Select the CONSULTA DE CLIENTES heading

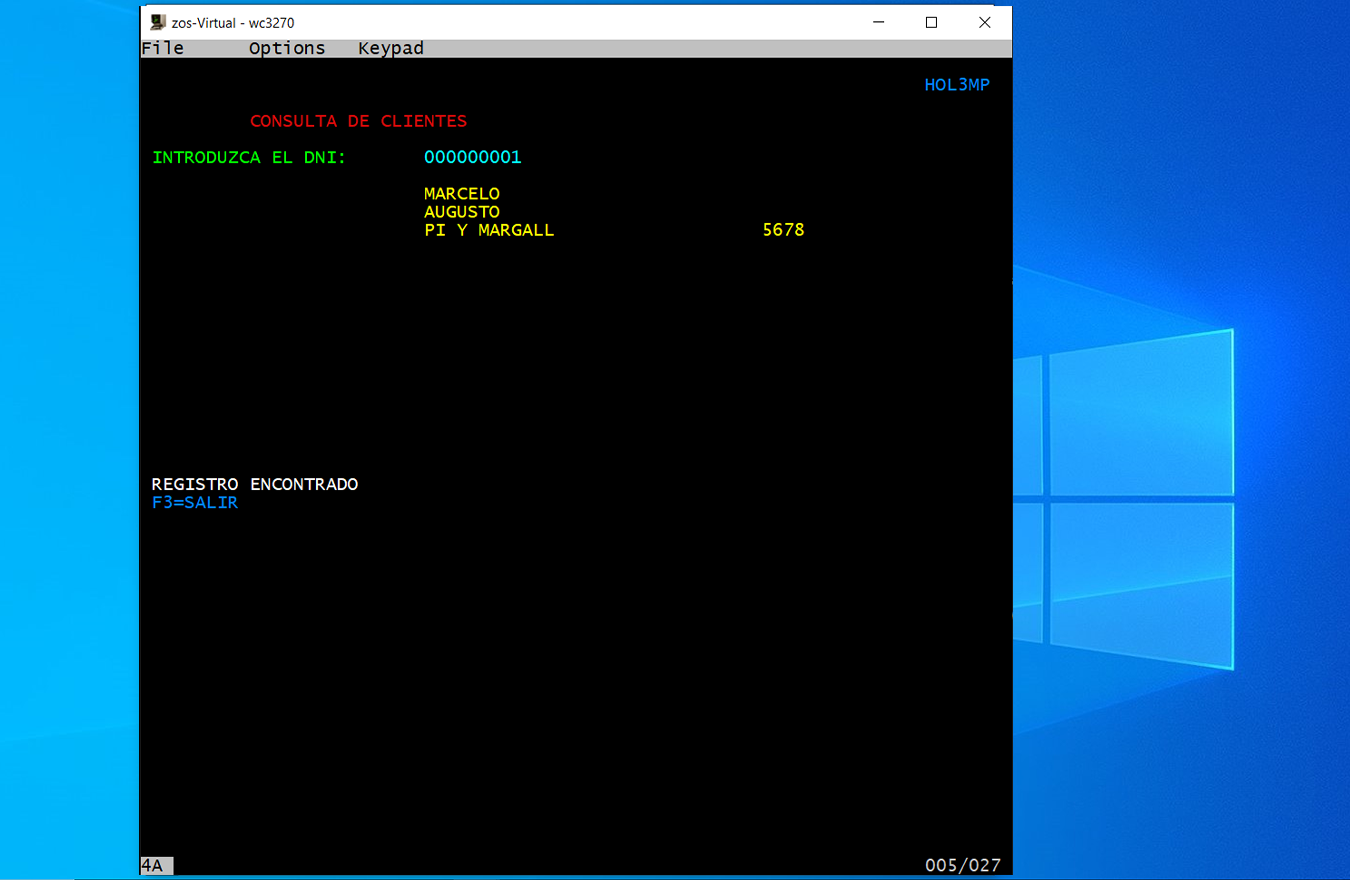[358, 121]
